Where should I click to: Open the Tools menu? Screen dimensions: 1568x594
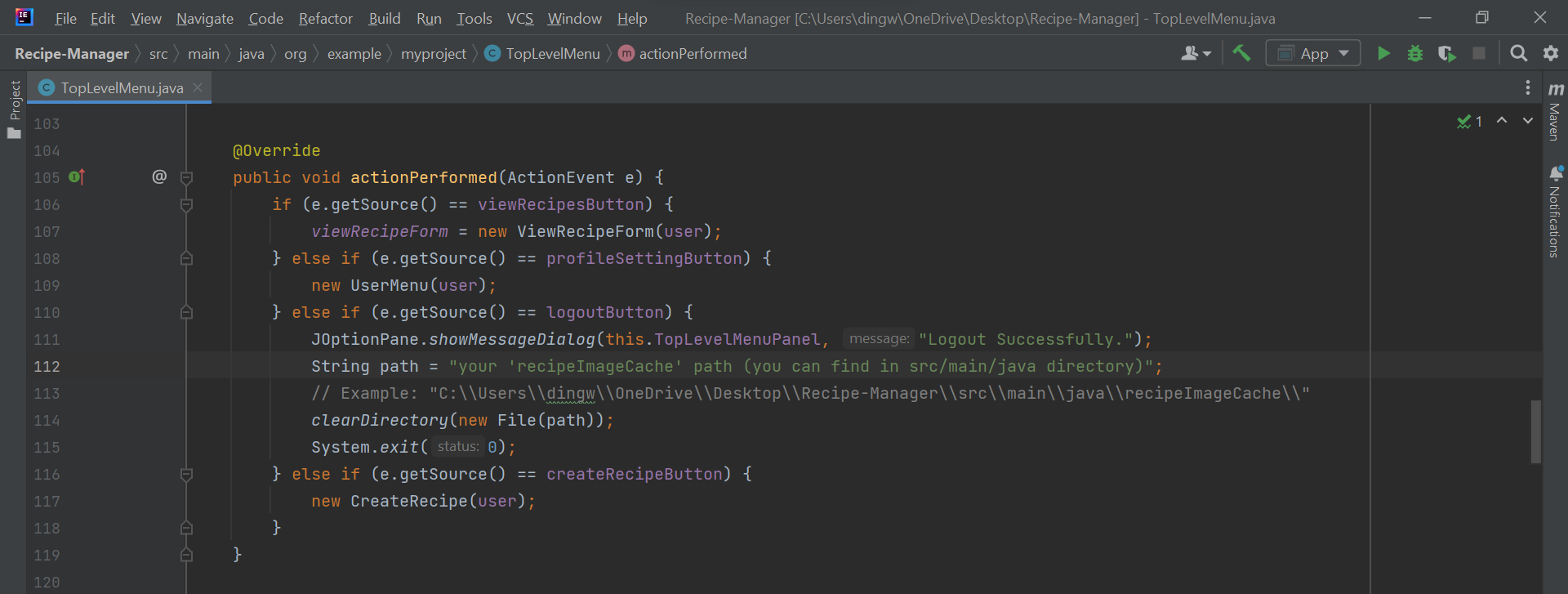point(474,18)
